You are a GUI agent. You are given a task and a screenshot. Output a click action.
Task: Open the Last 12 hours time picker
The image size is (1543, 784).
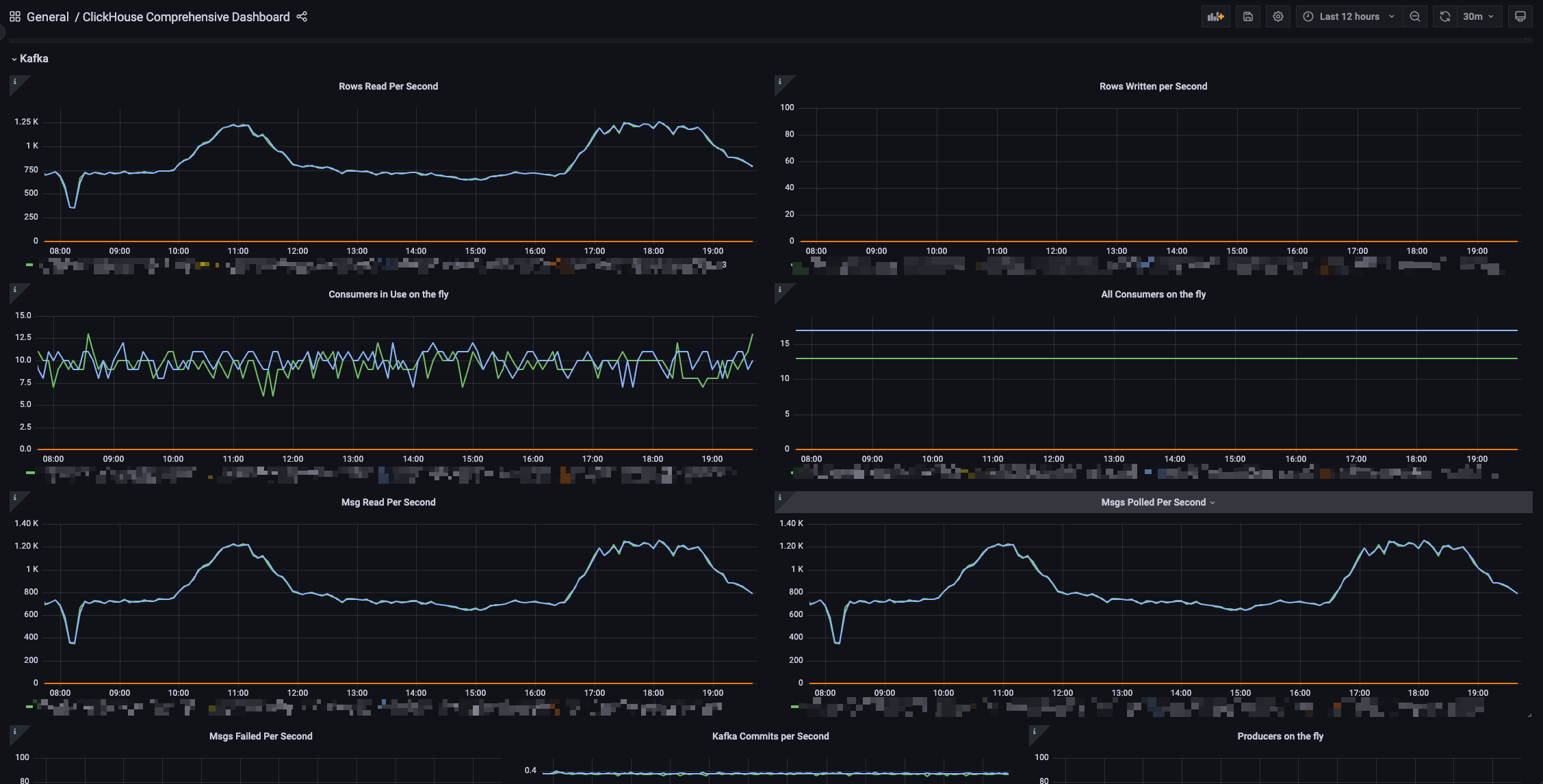click(x=1349, y=16)
